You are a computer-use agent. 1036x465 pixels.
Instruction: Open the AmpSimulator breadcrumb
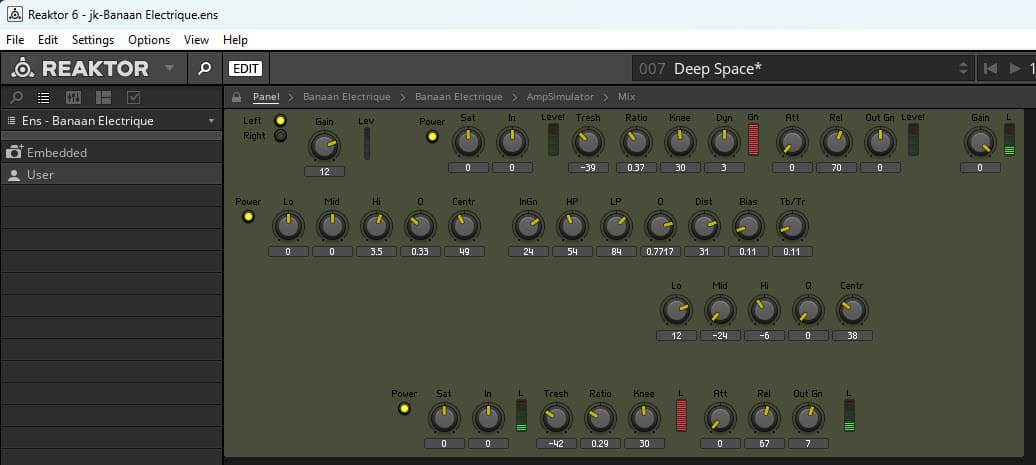560,97
